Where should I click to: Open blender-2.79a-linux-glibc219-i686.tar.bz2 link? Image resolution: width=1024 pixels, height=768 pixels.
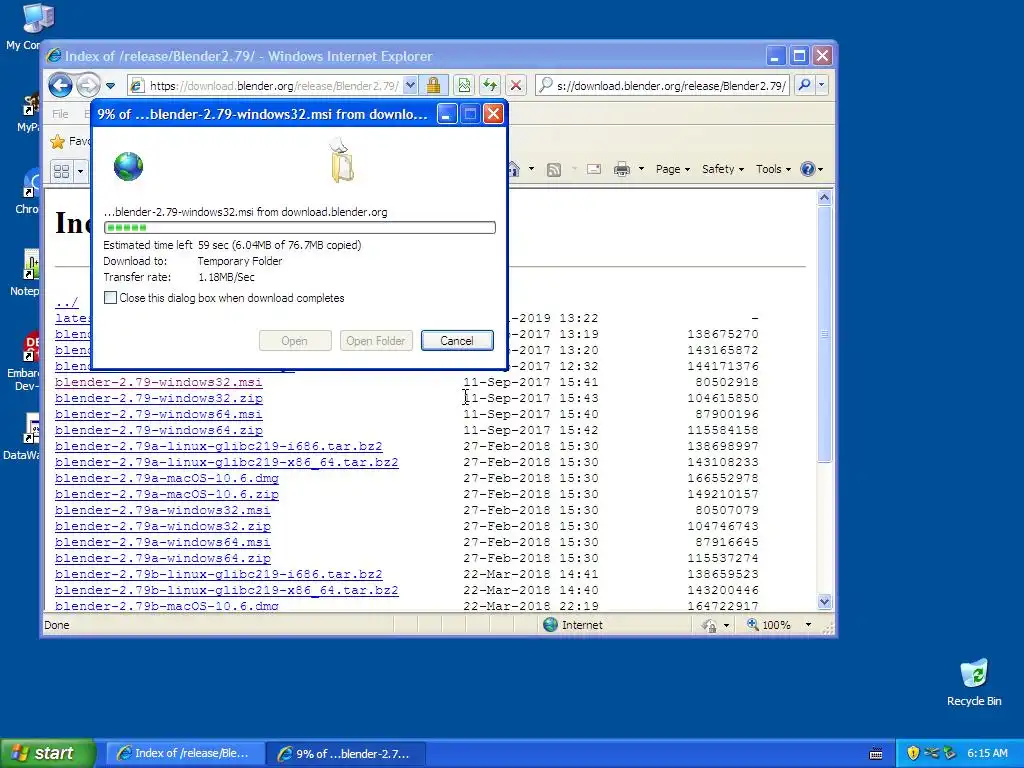(x=219, y=446)
